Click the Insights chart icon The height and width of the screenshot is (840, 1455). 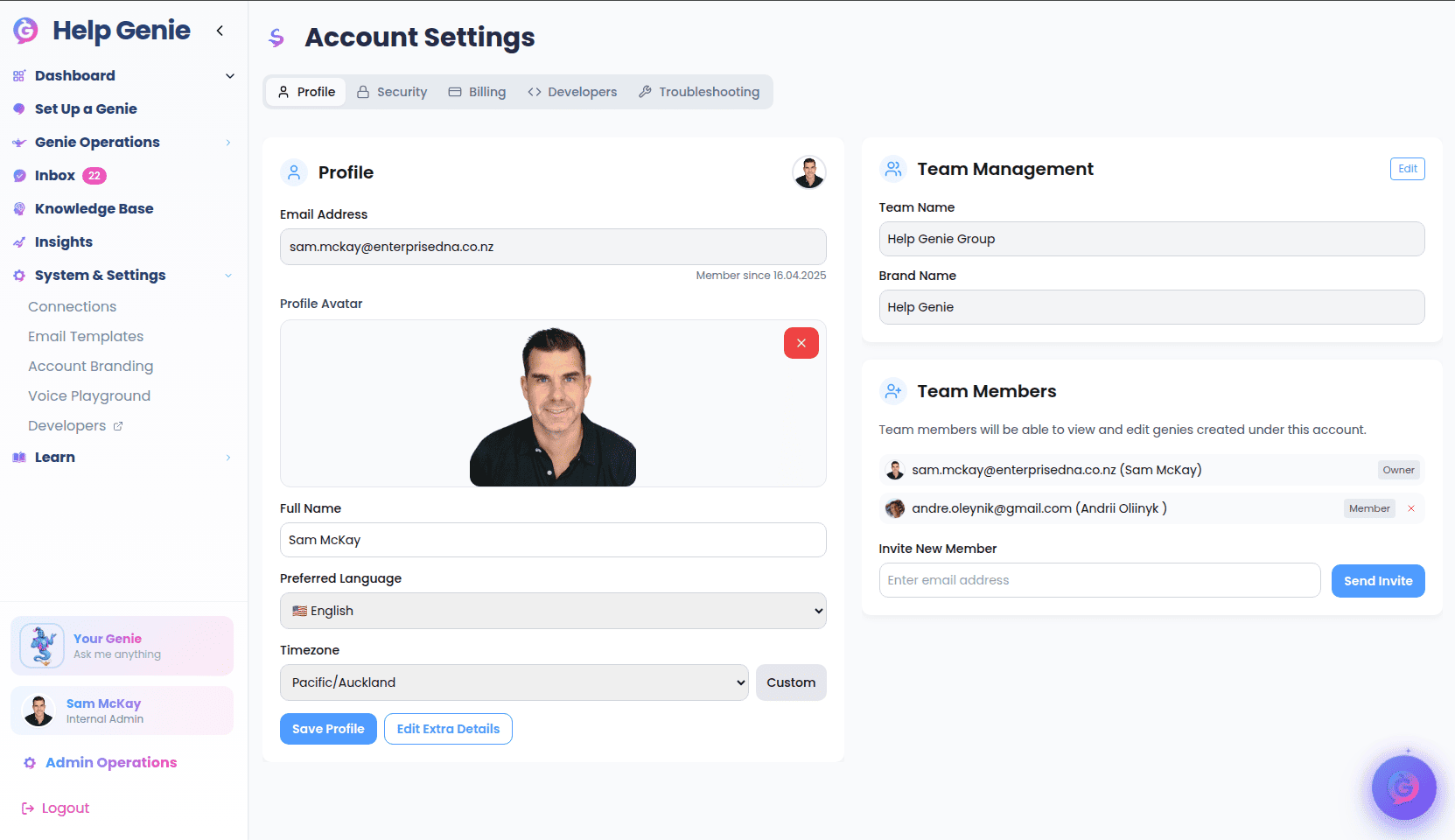click(19, 242)
